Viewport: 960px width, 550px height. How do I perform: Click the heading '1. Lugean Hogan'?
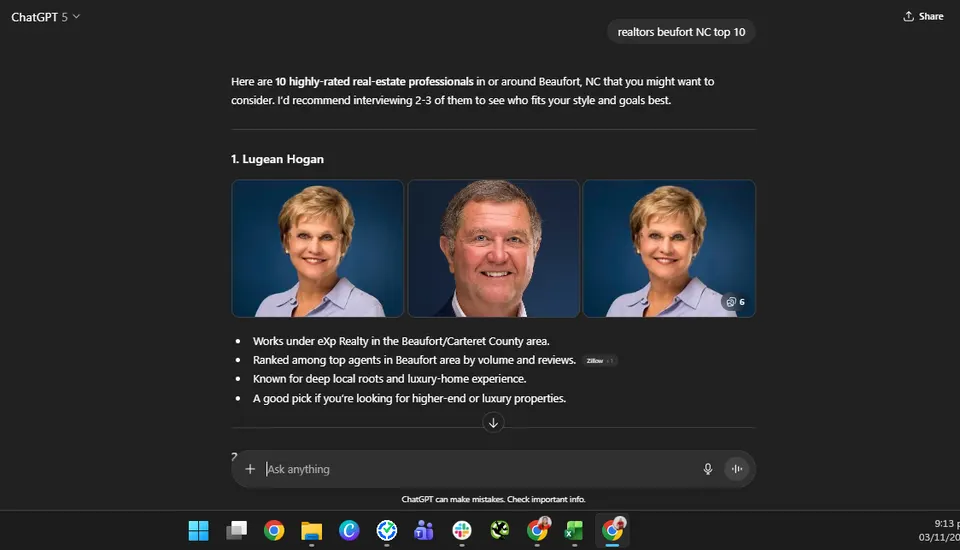(277, 159)
